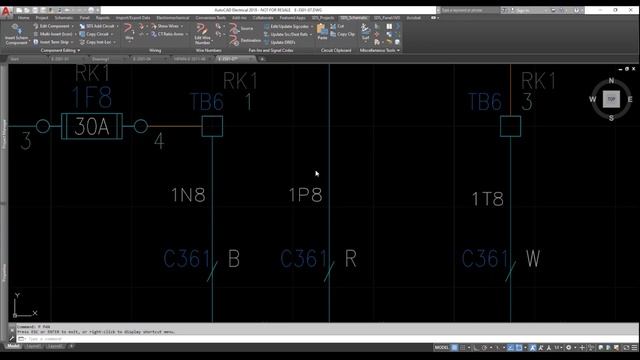This screenshot has width=640, height=360.
Task: Click Destination signal arrow tool
Action: click(x=245, y=40)
